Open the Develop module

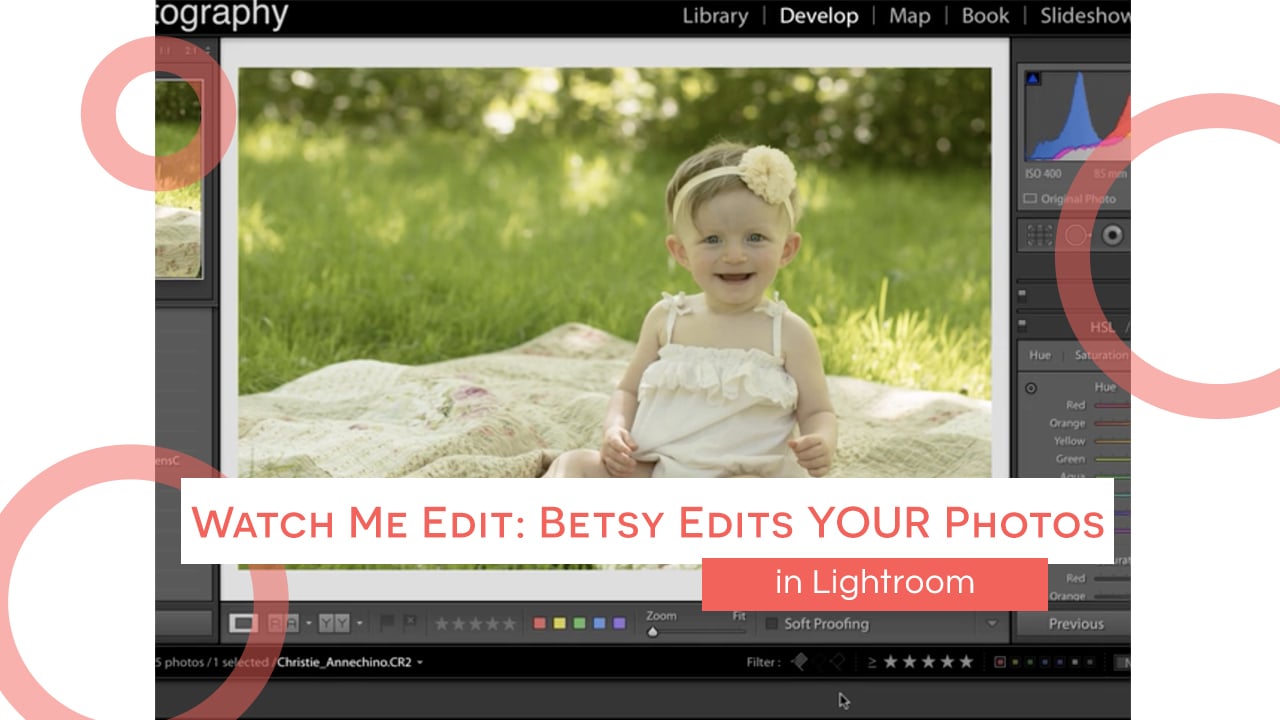click(819, 16)
